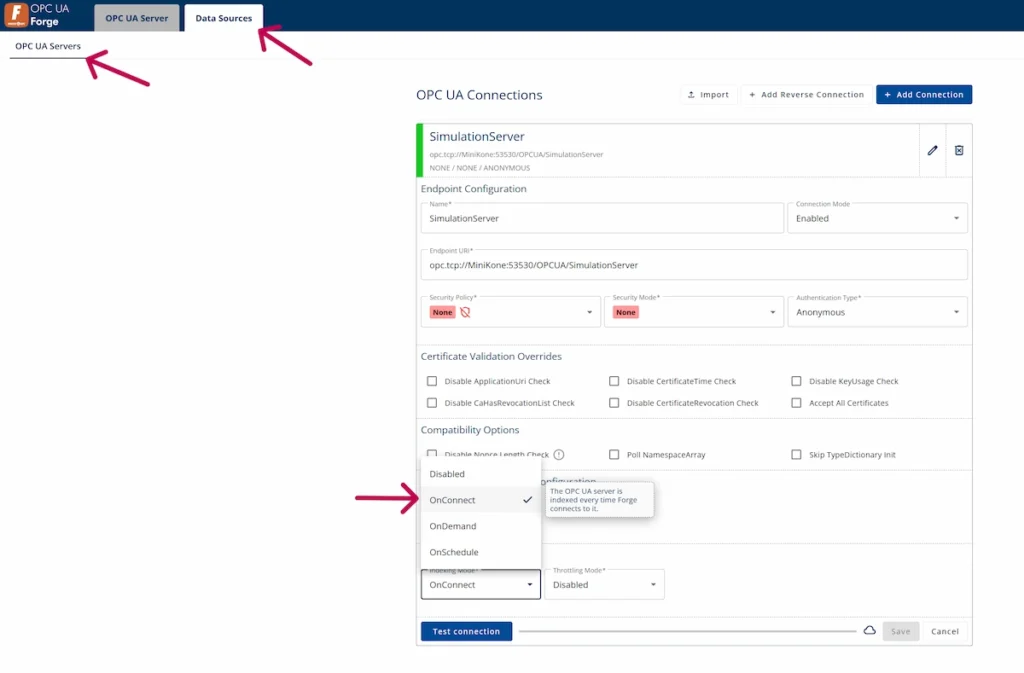This screenshot has width=1024, height=673.
Task: Click the Endpoint Configuration heading
Action: (x=473, y=189)
